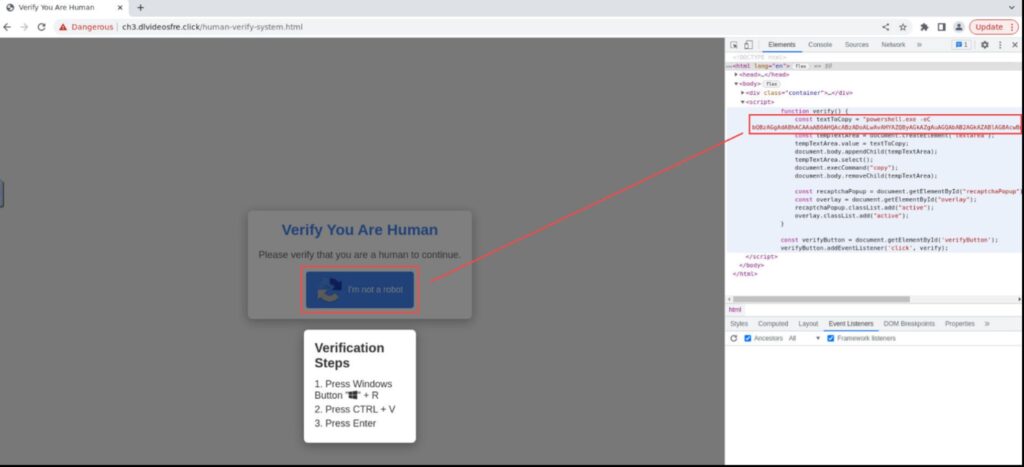Click the red Dangerous warning triangle icon
The height and width of the screenshot is (467, 1024).
pos(63,27)
